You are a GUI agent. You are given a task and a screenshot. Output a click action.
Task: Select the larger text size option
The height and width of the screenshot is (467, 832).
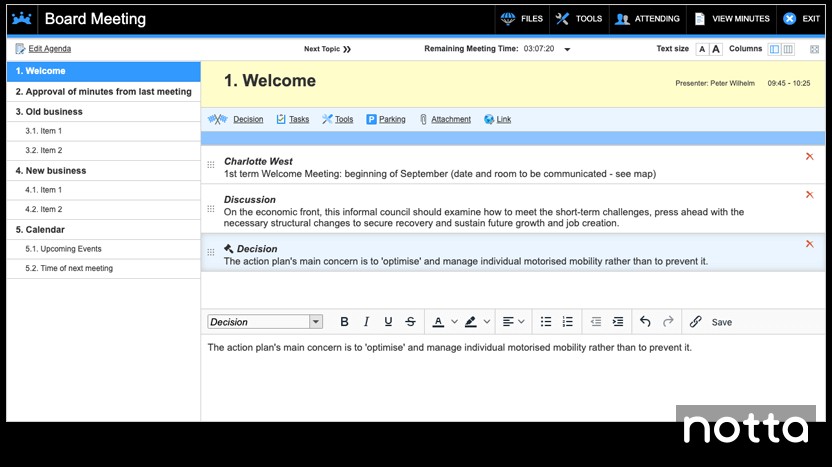click(x=716, y=49)
